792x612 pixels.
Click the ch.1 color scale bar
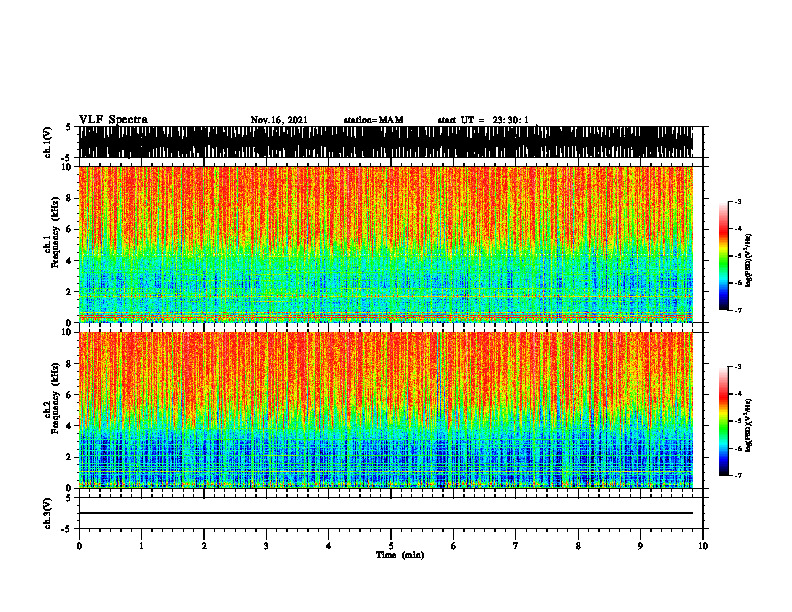723,256
